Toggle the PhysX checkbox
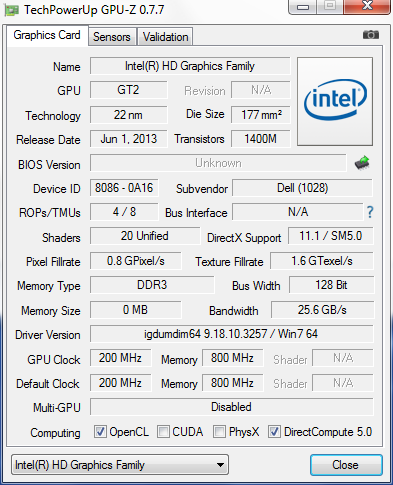Screen dimensions: 393x485 219,432
